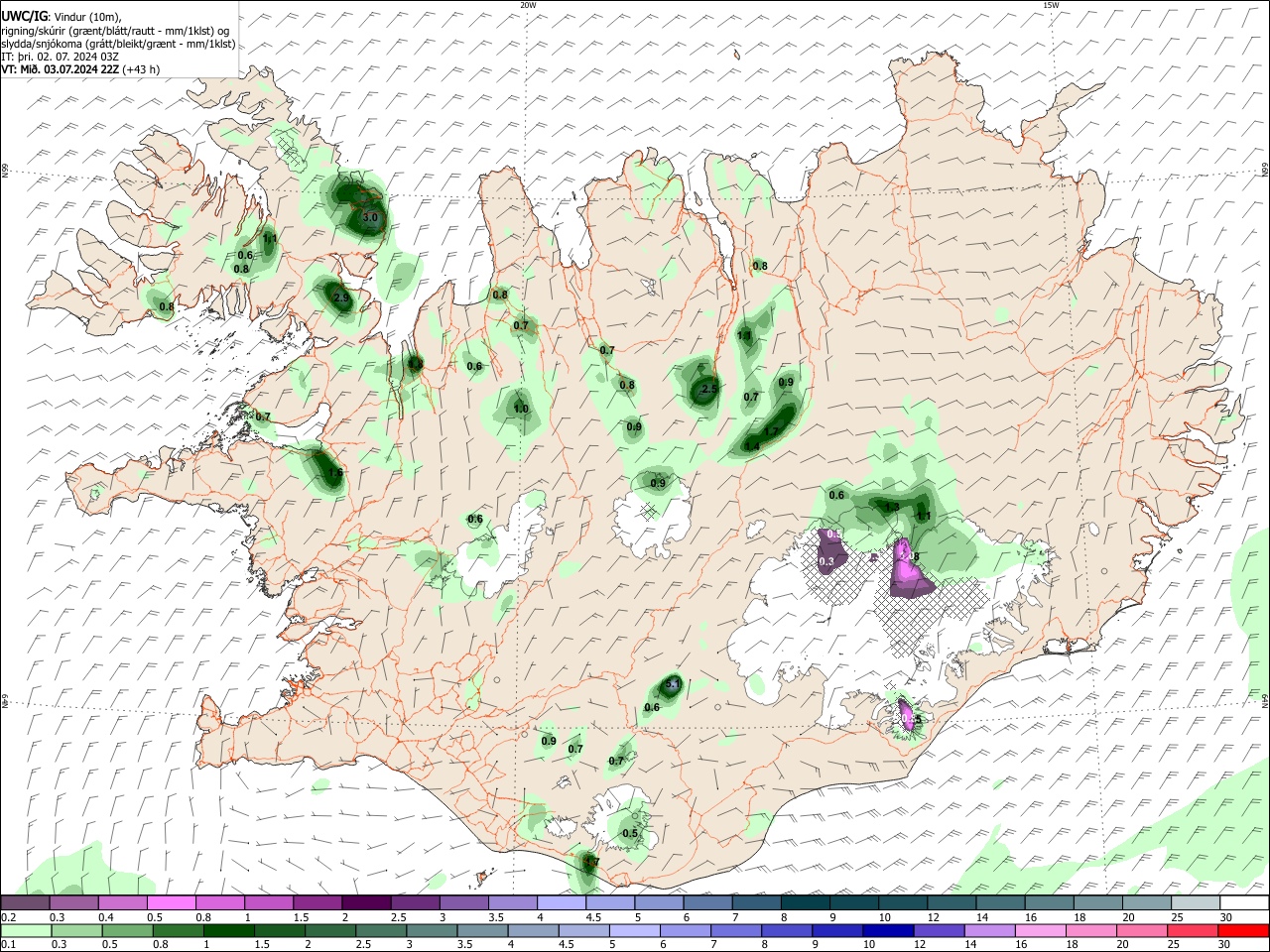Screen dimensions: 1270x952
Task: Click the 1.0 precipitation value on the map
Action: (x=520, y=409)
